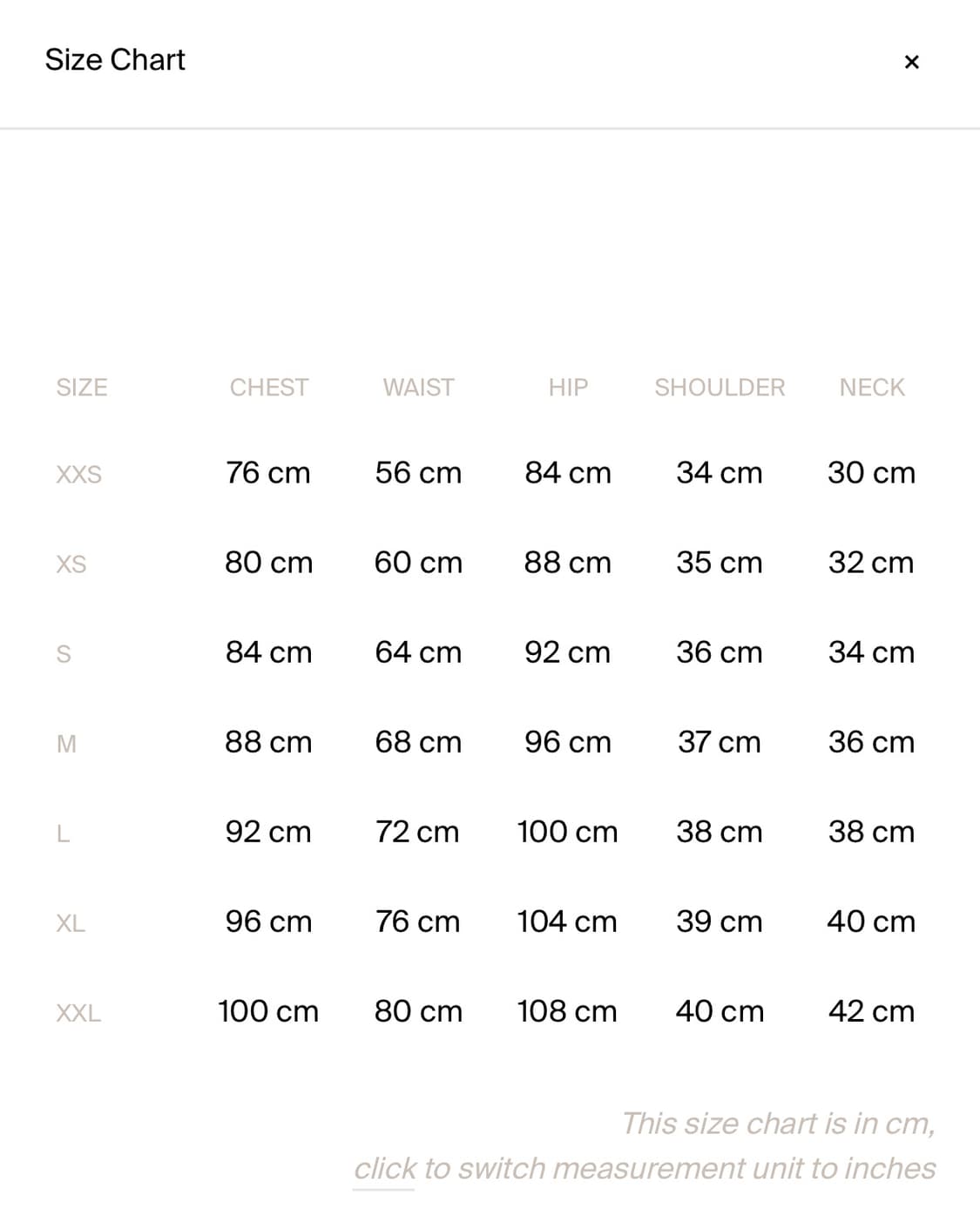Click the XS size row label
Viewport: 980px width, 1222px height.
click(x=71, y=564)
